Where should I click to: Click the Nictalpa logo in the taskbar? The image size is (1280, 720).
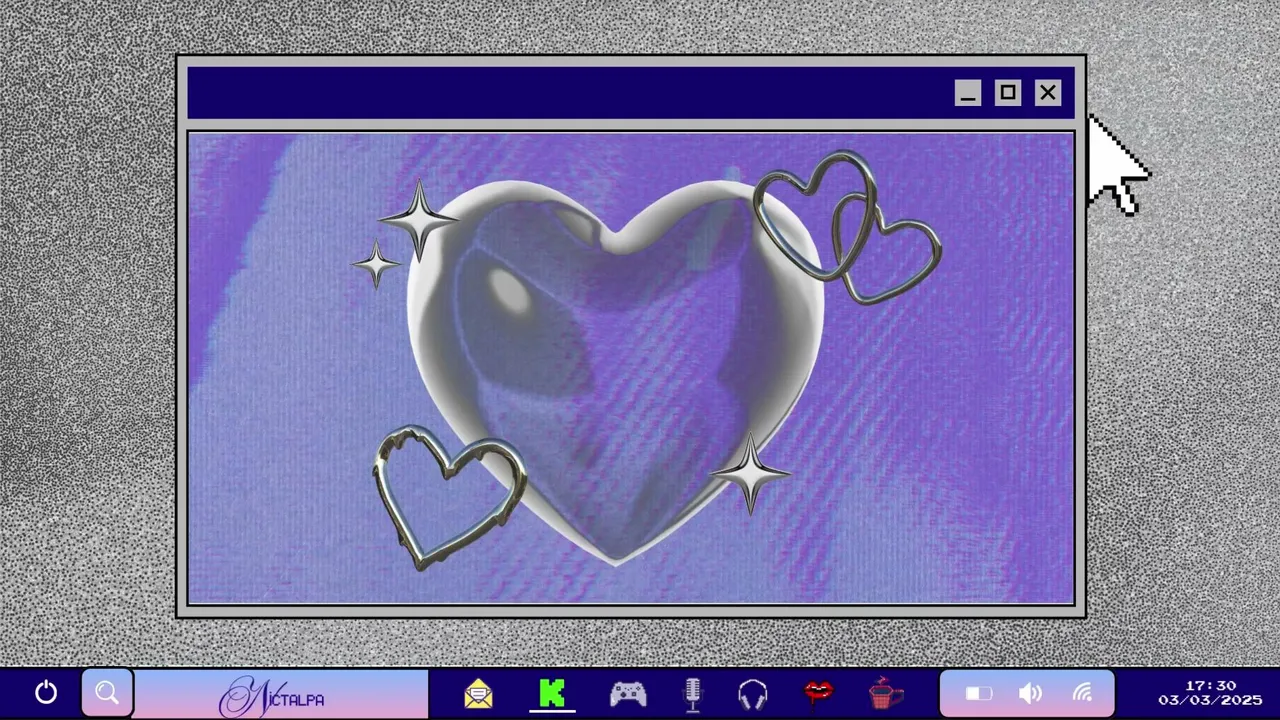click(272, 696)
